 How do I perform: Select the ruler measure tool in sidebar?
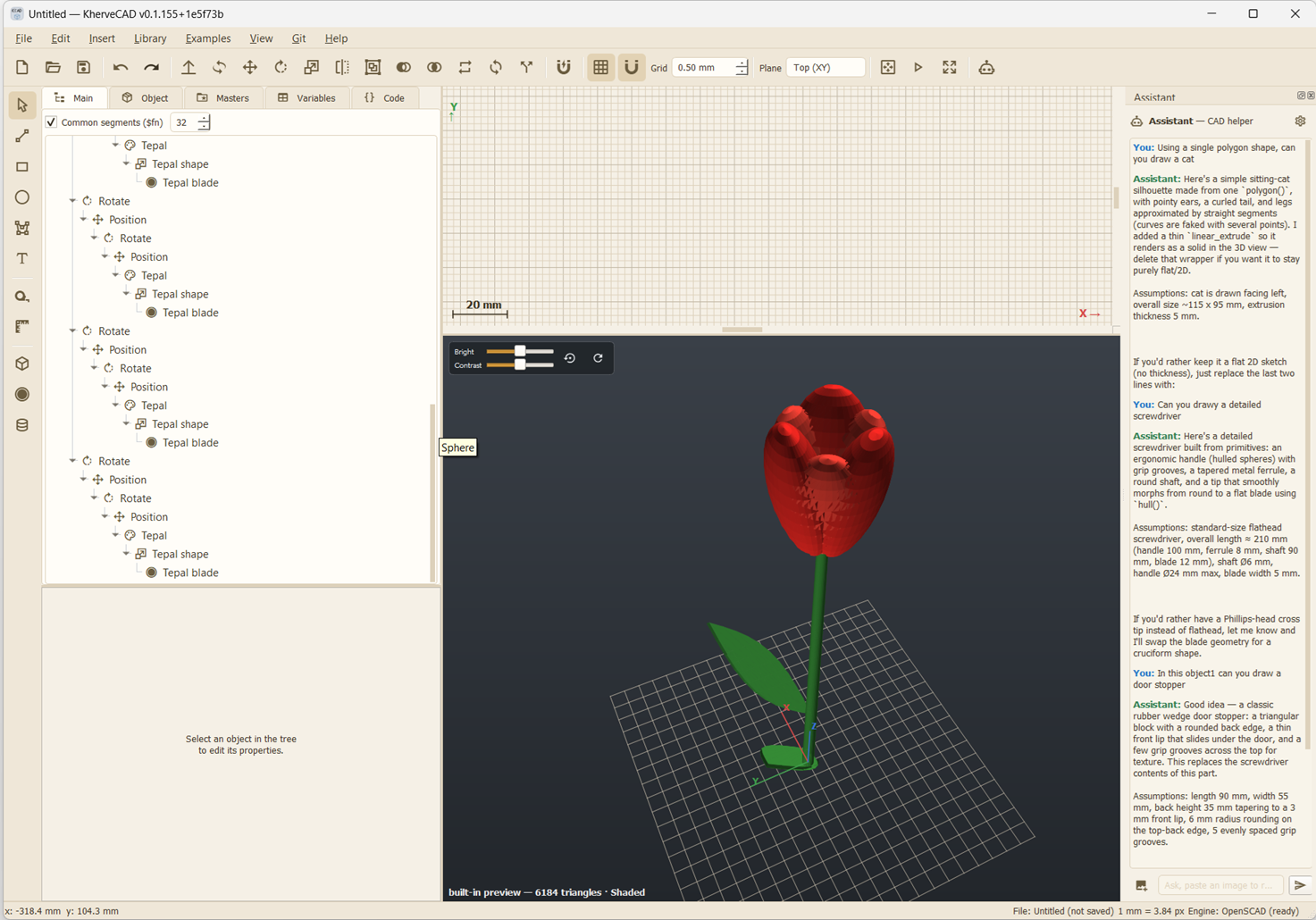[x=22, y=327]
